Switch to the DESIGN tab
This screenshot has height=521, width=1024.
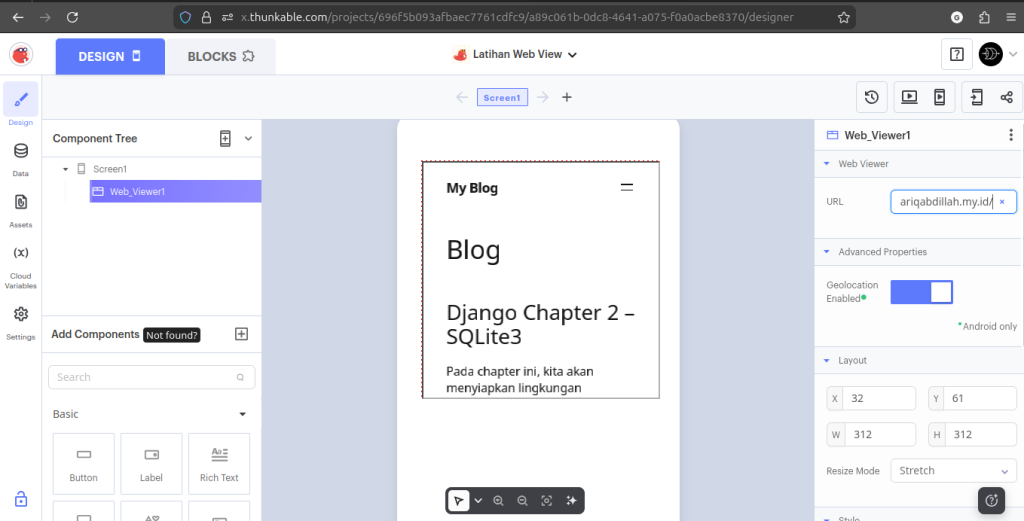click(x=109, y=57)
